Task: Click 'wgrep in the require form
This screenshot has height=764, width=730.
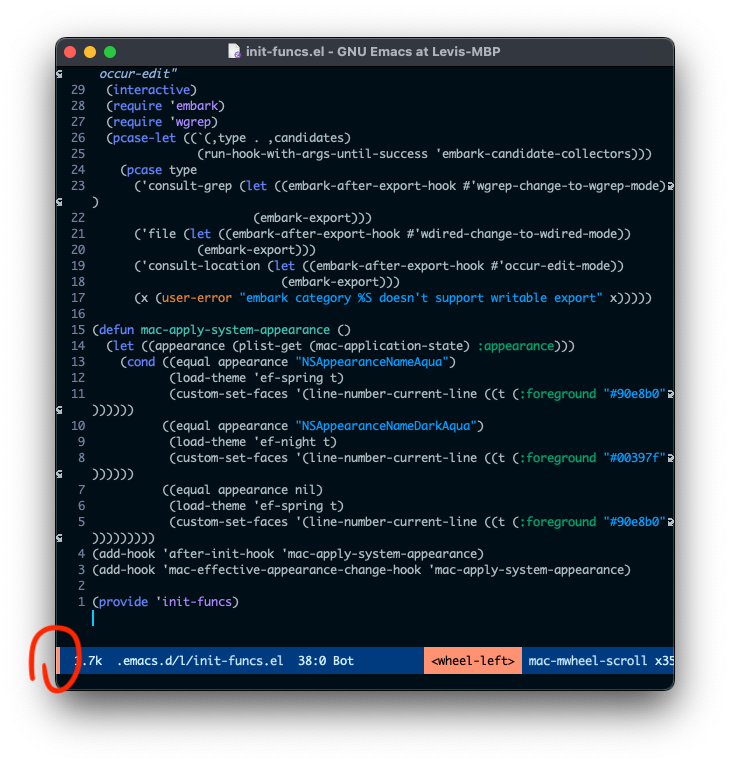Action: click(190, 122)
